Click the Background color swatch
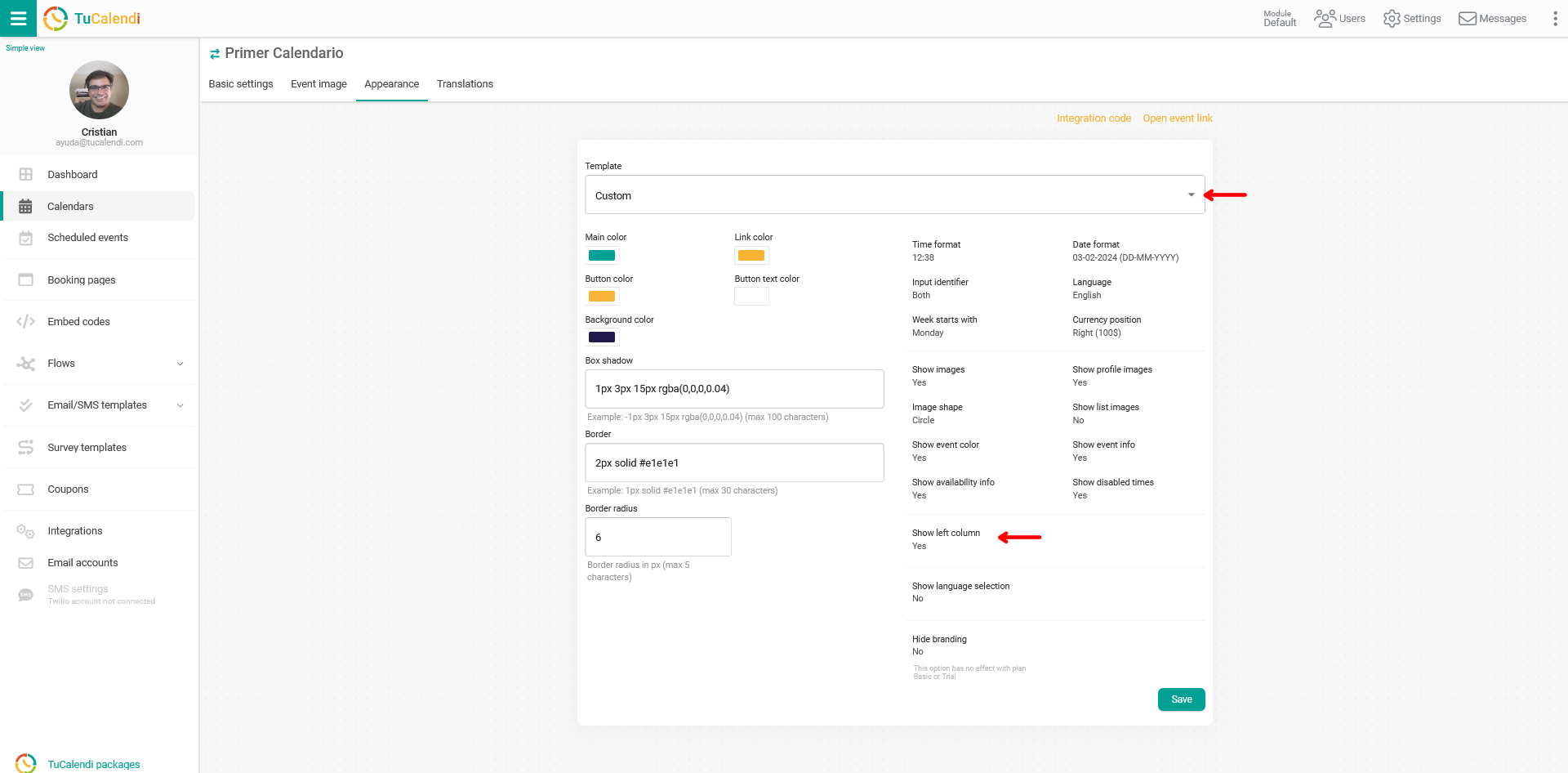Screen dimensions: 1568x773 [x=602, y=337]
